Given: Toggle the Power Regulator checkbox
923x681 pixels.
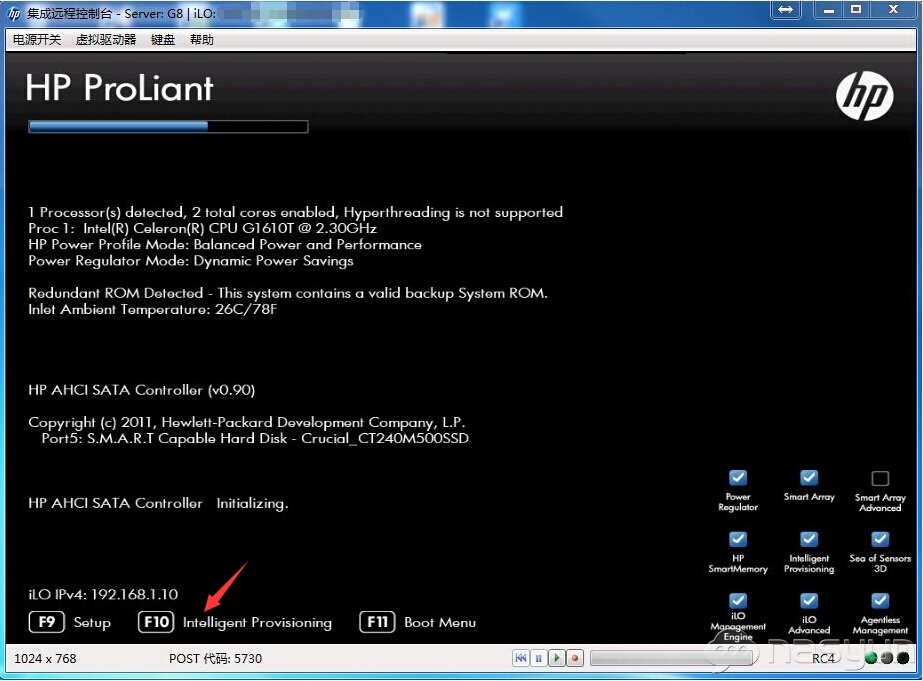Looking at the screenshot, I should click(738, 477).
